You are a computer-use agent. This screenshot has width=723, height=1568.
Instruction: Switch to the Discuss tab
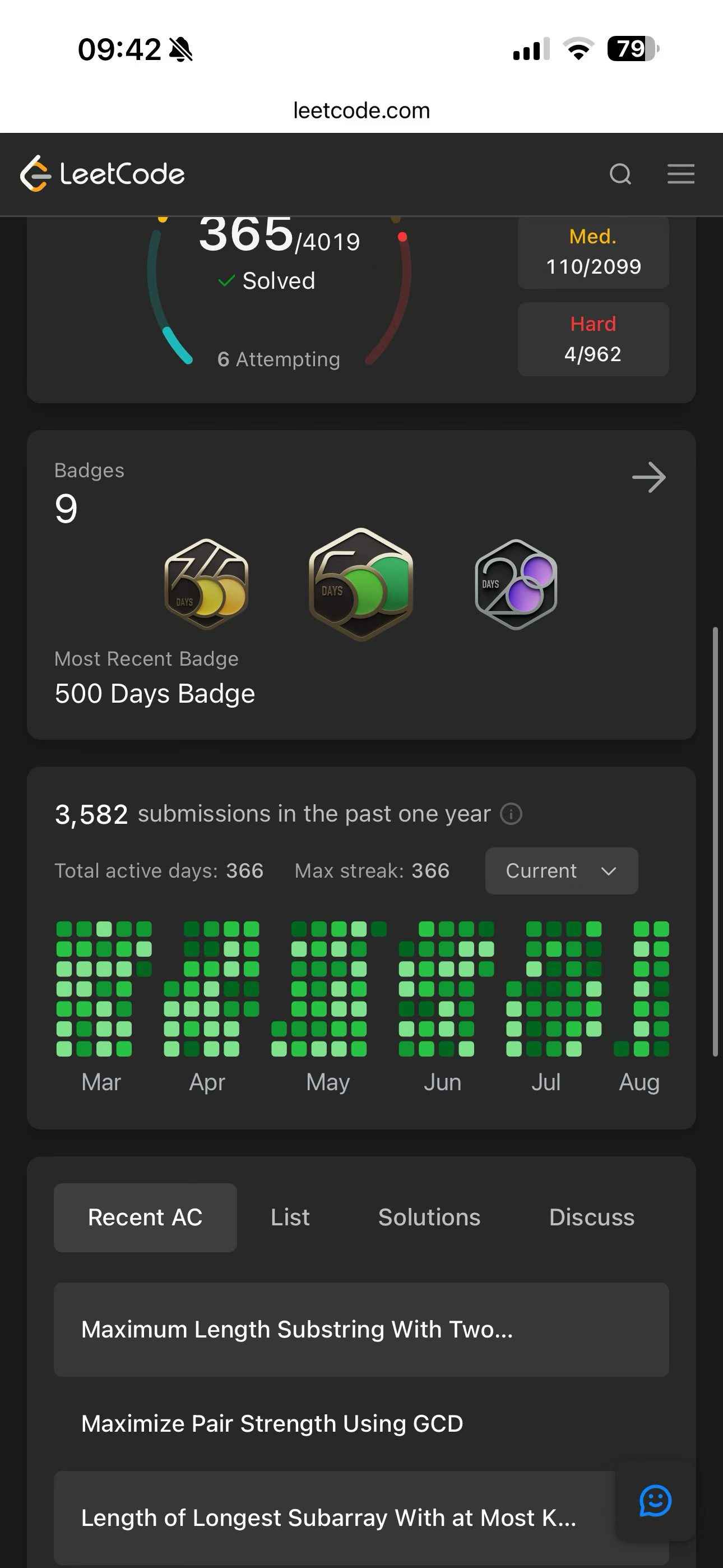pos(591,1217)
